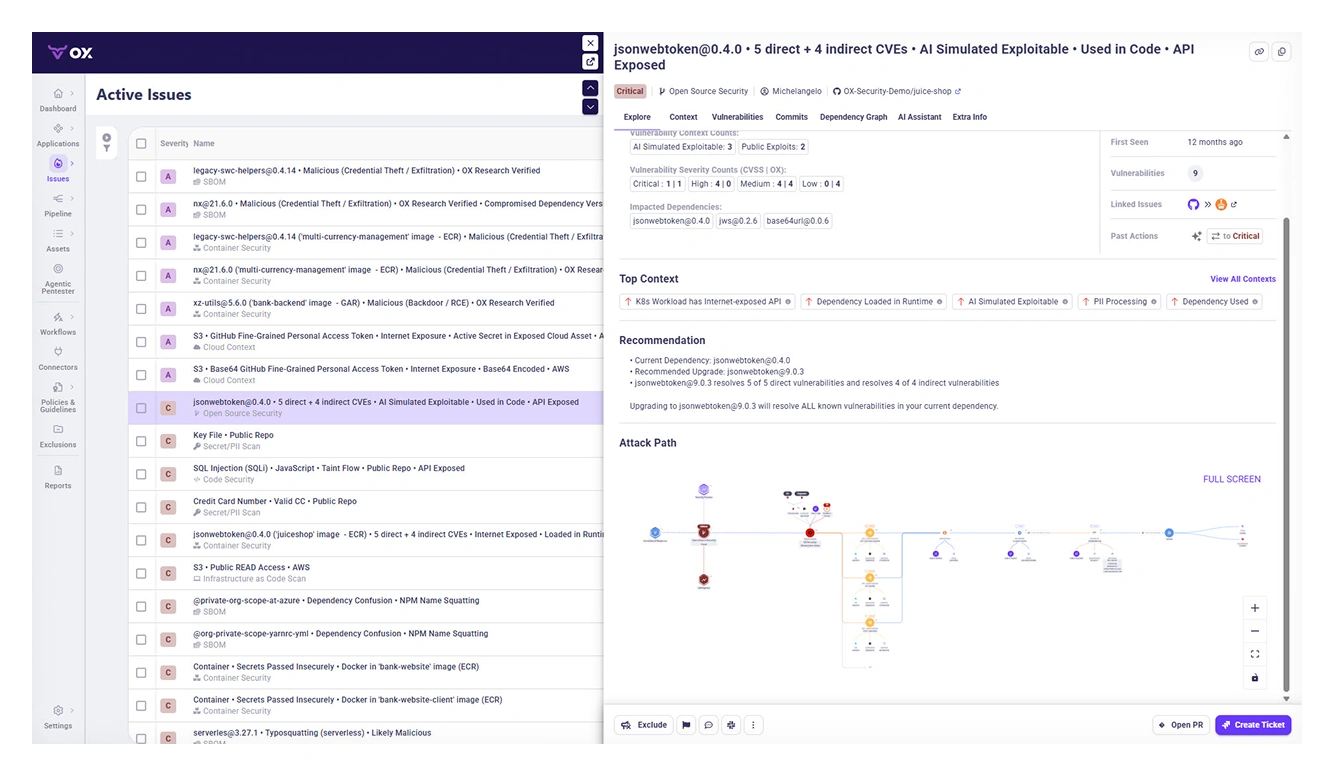Expand the Applications submenu chevron
This screenshot has height=776, width=1334.
pos(72,129)
